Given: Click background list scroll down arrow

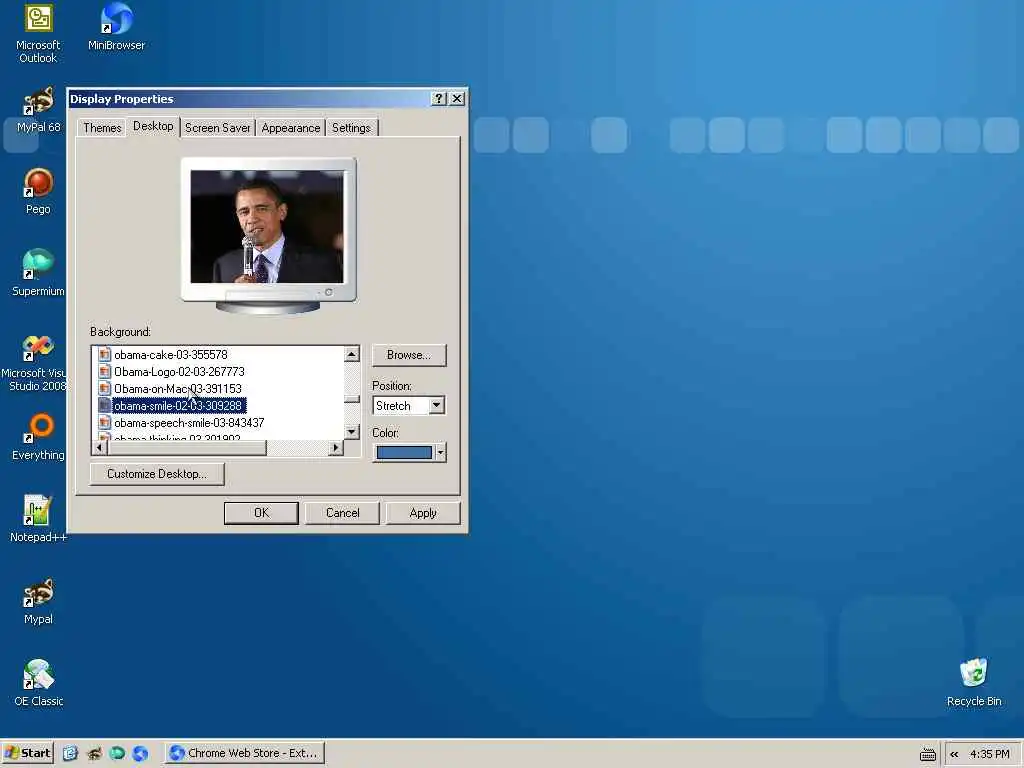Looking at the screenshot, I should tap(351, 432).
